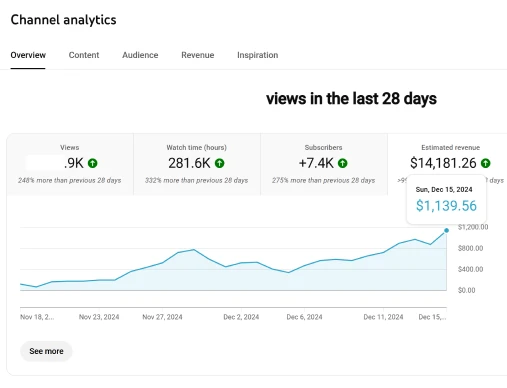Click '332% more than previous 28 days' text
507x388 pixels.
[x=197, y=180]
